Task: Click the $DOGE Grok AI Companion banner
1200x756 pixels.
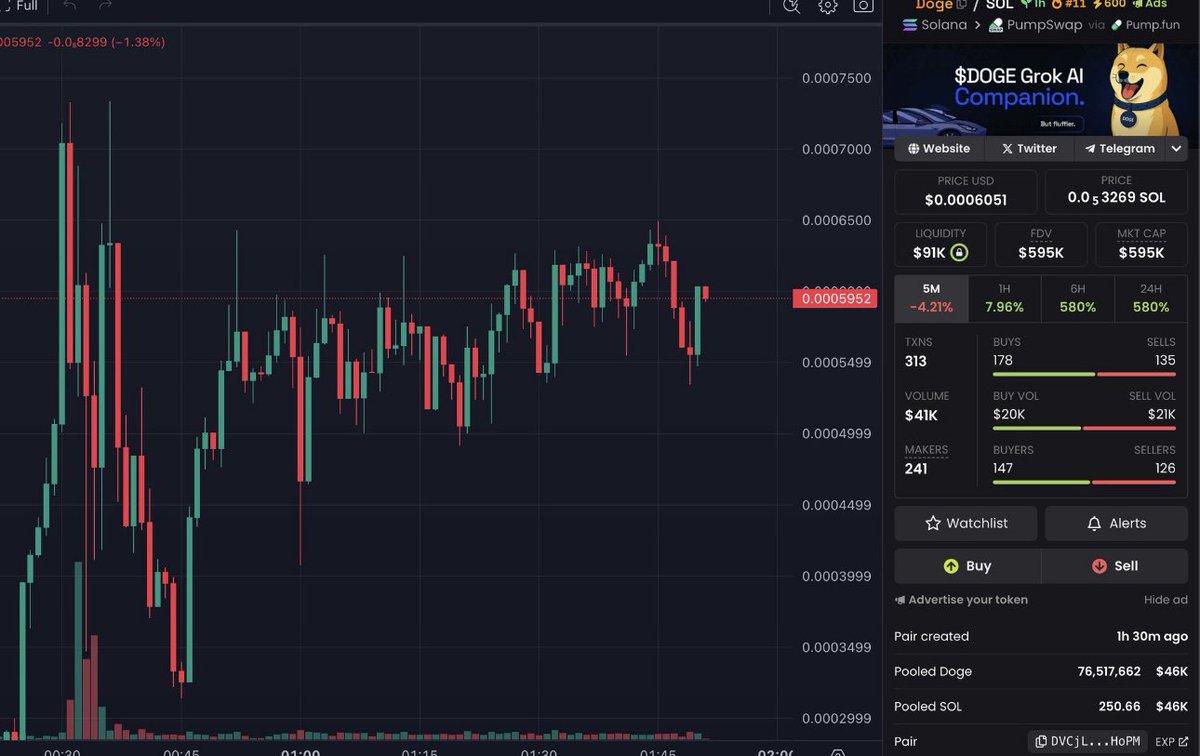Action: 1035,90
